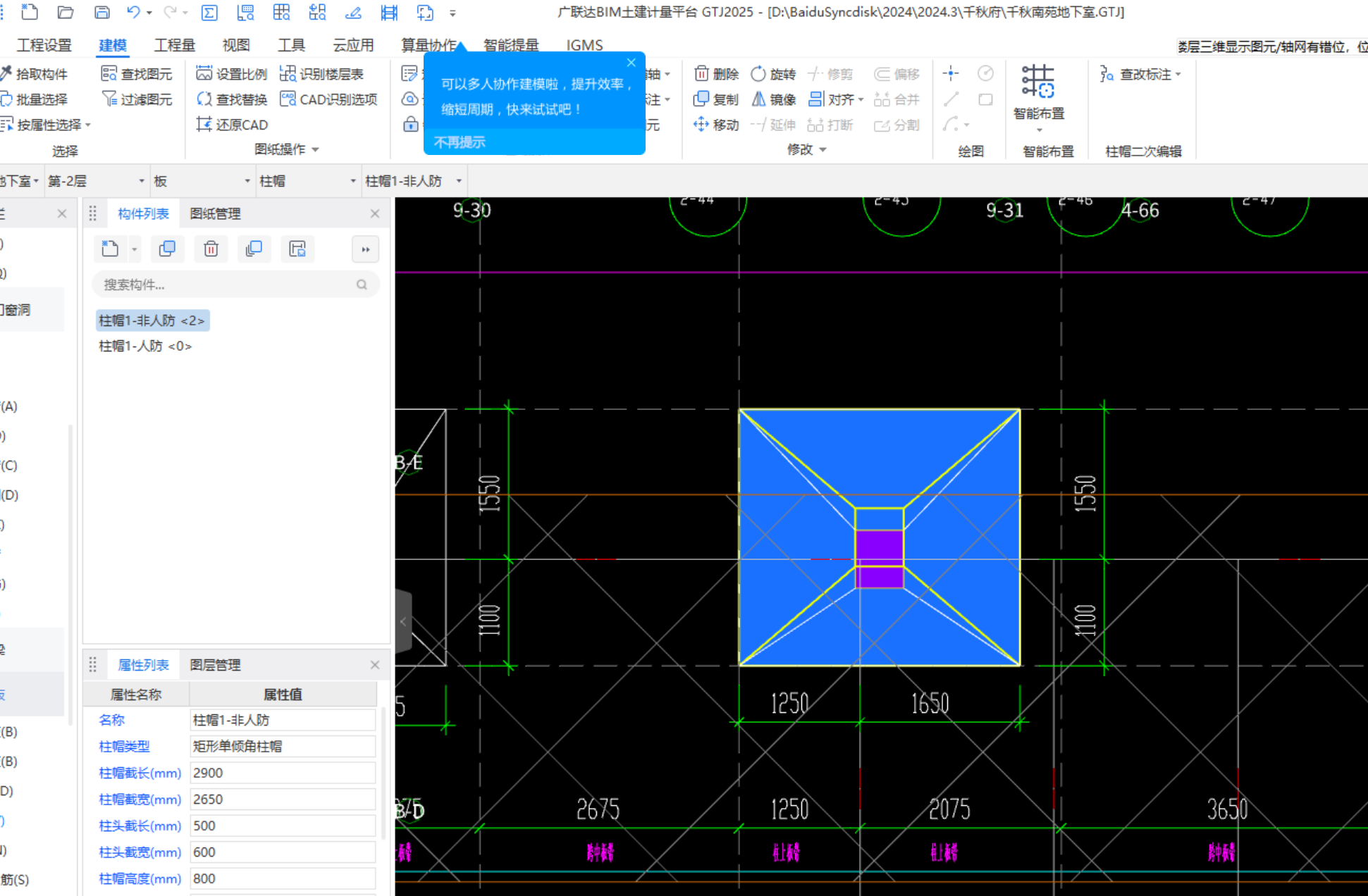
Task: Switch to 图层管理 tab
Action: pyautogui.click(x=216, y=665)
